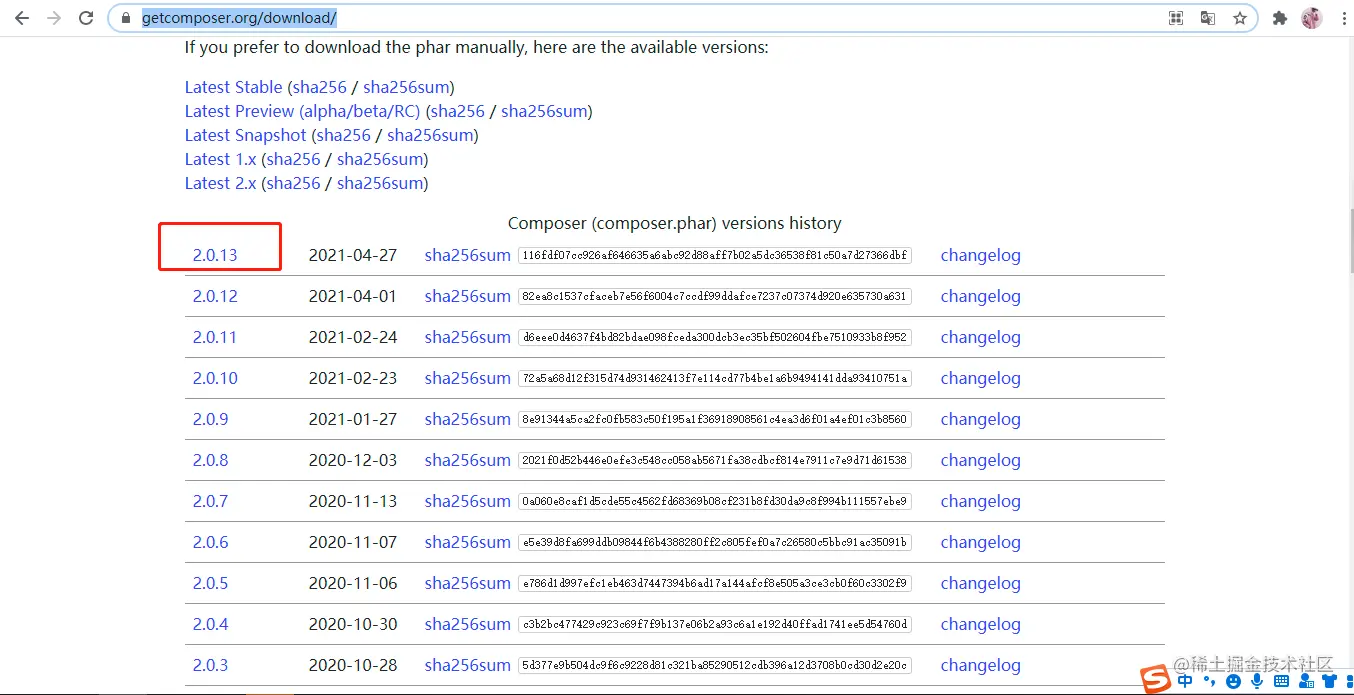View site security via the lock icon
1354x695 pixels.
[x=125, y=18]
